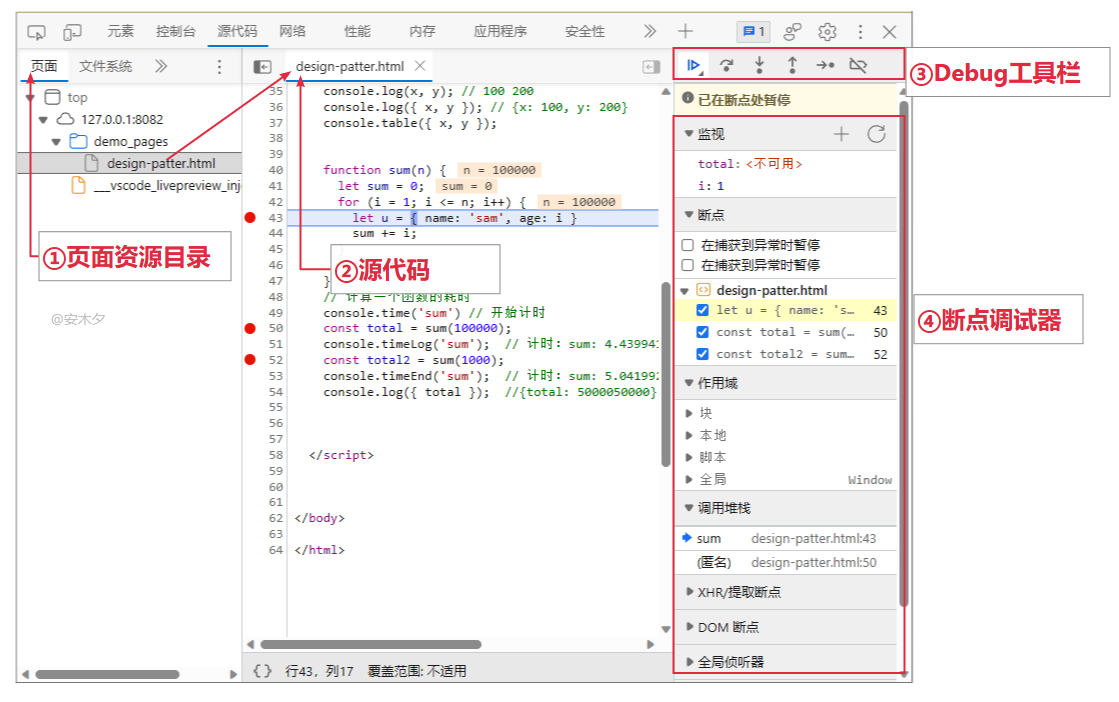
Task: Open the 控制台 tab
Action: tap(176, 31)
